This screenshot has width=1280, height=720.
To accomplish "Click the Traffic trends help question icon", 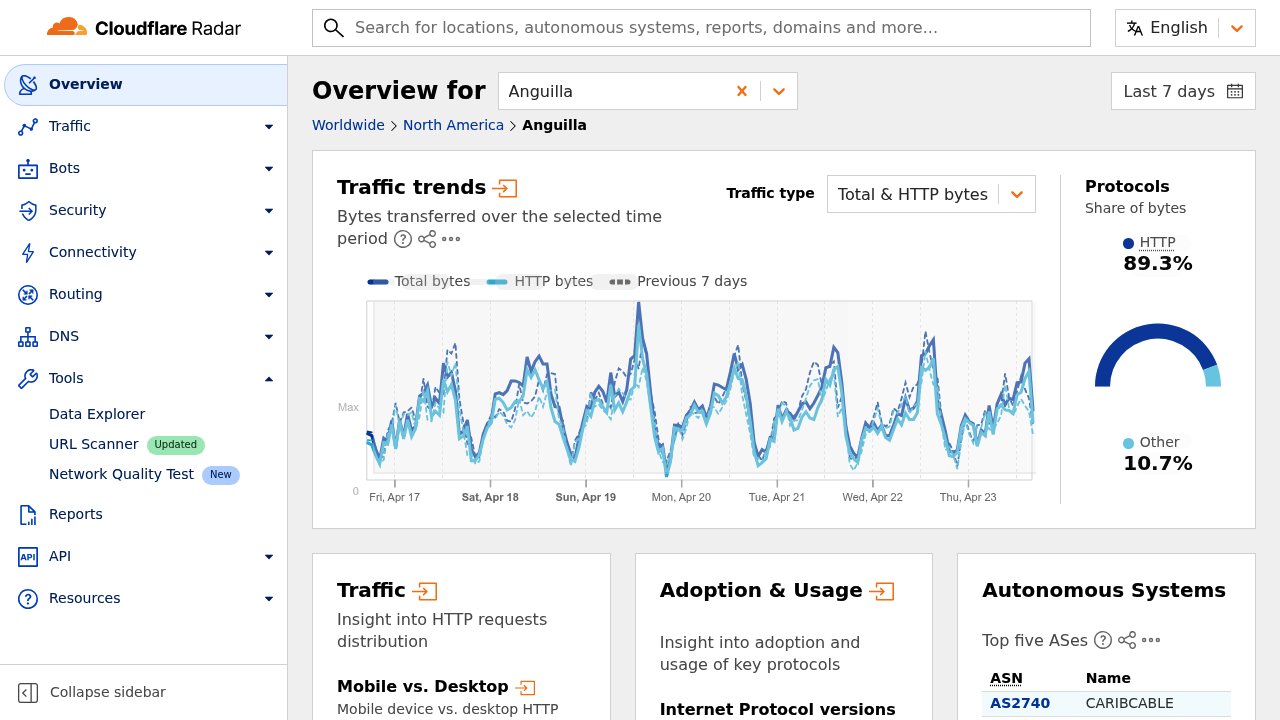I will [x=403, y=239].
